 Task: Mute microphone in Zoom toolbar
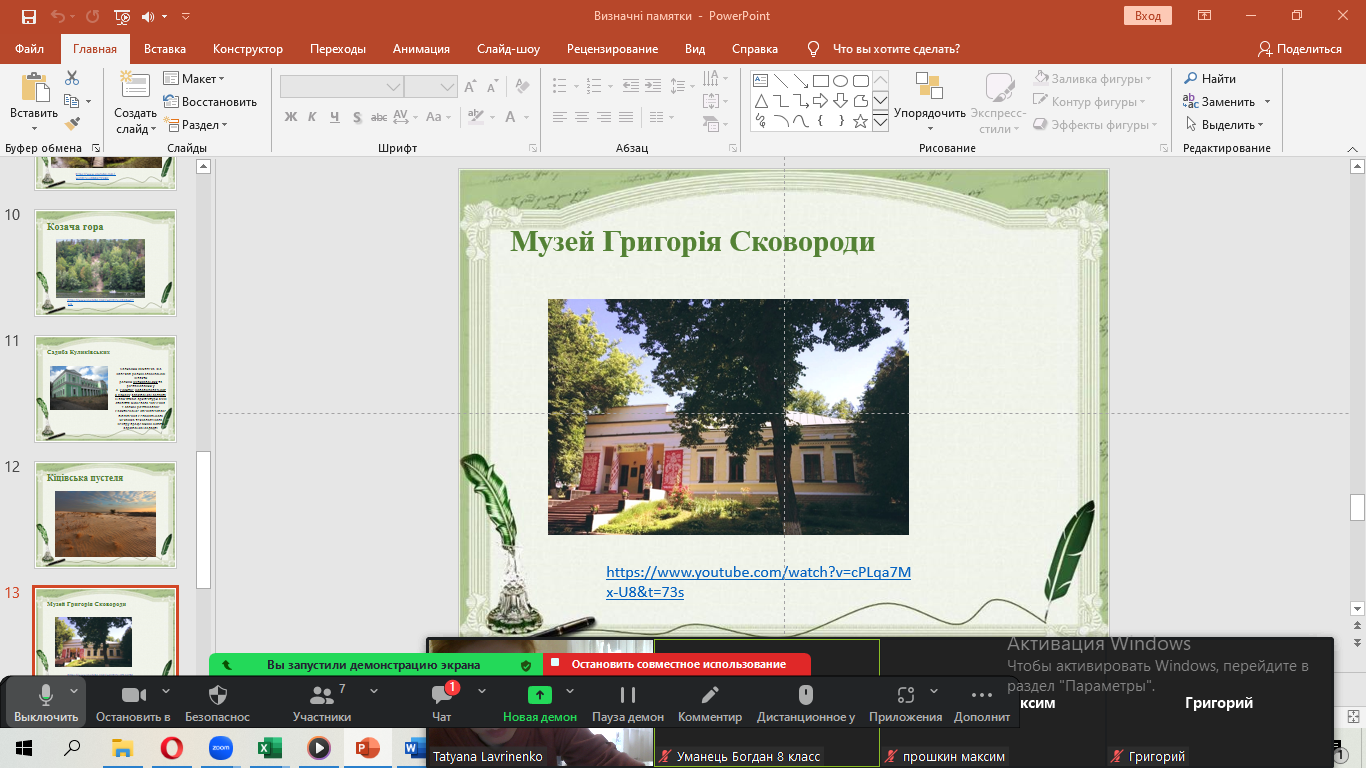[x=45, y=696]
